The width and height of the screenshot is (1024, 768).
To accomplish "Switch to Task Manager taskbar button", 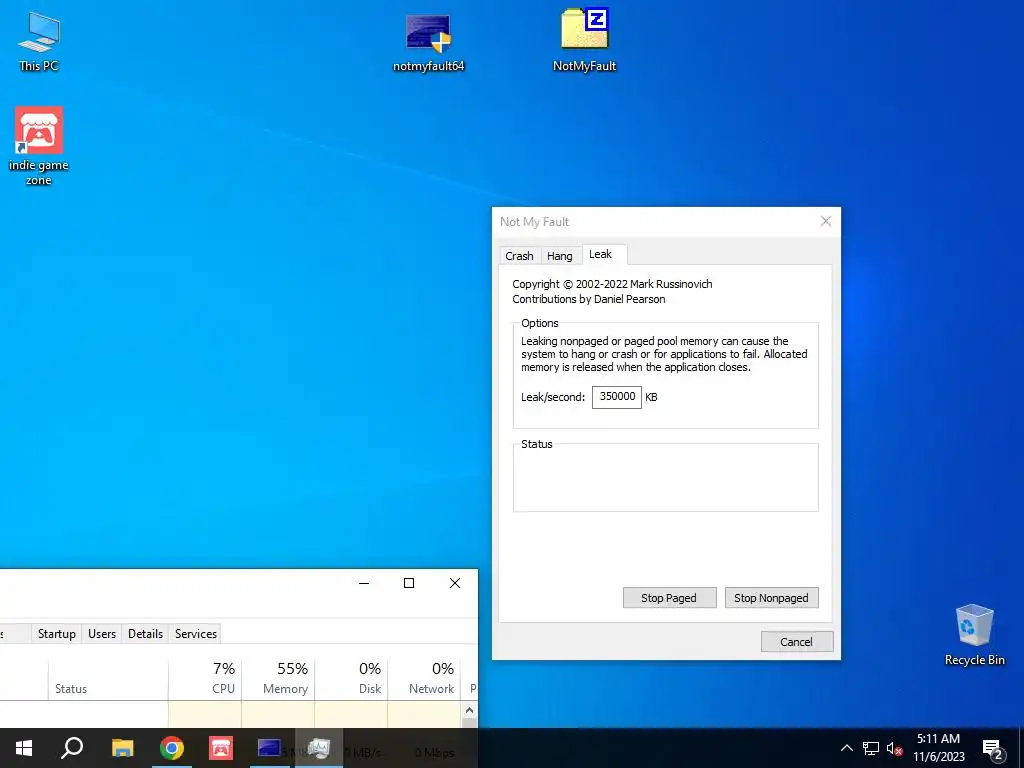I will [319, 748].
